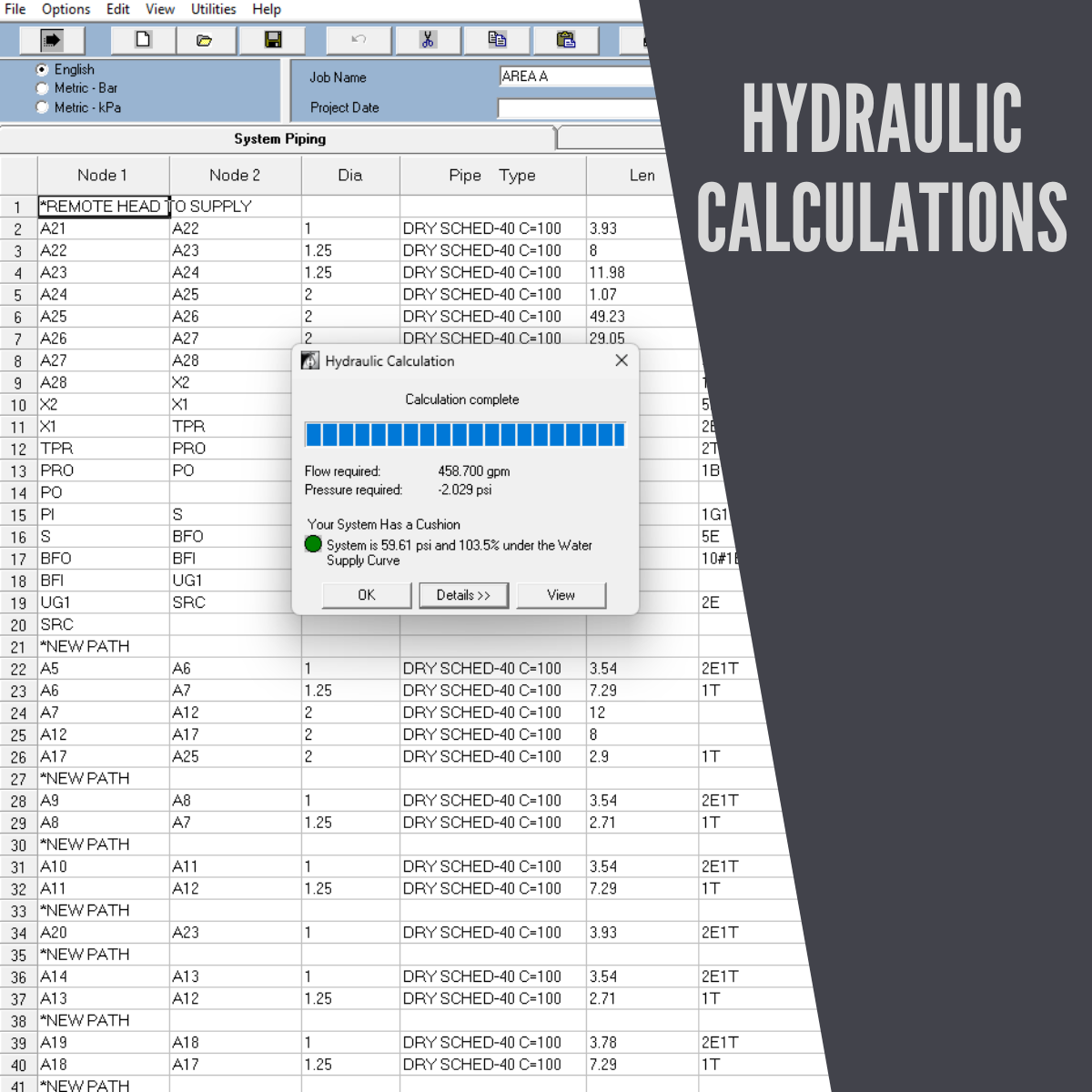Save the job with the floppy disk icon
1092x1092 pixels.
[x=272, y=40]
